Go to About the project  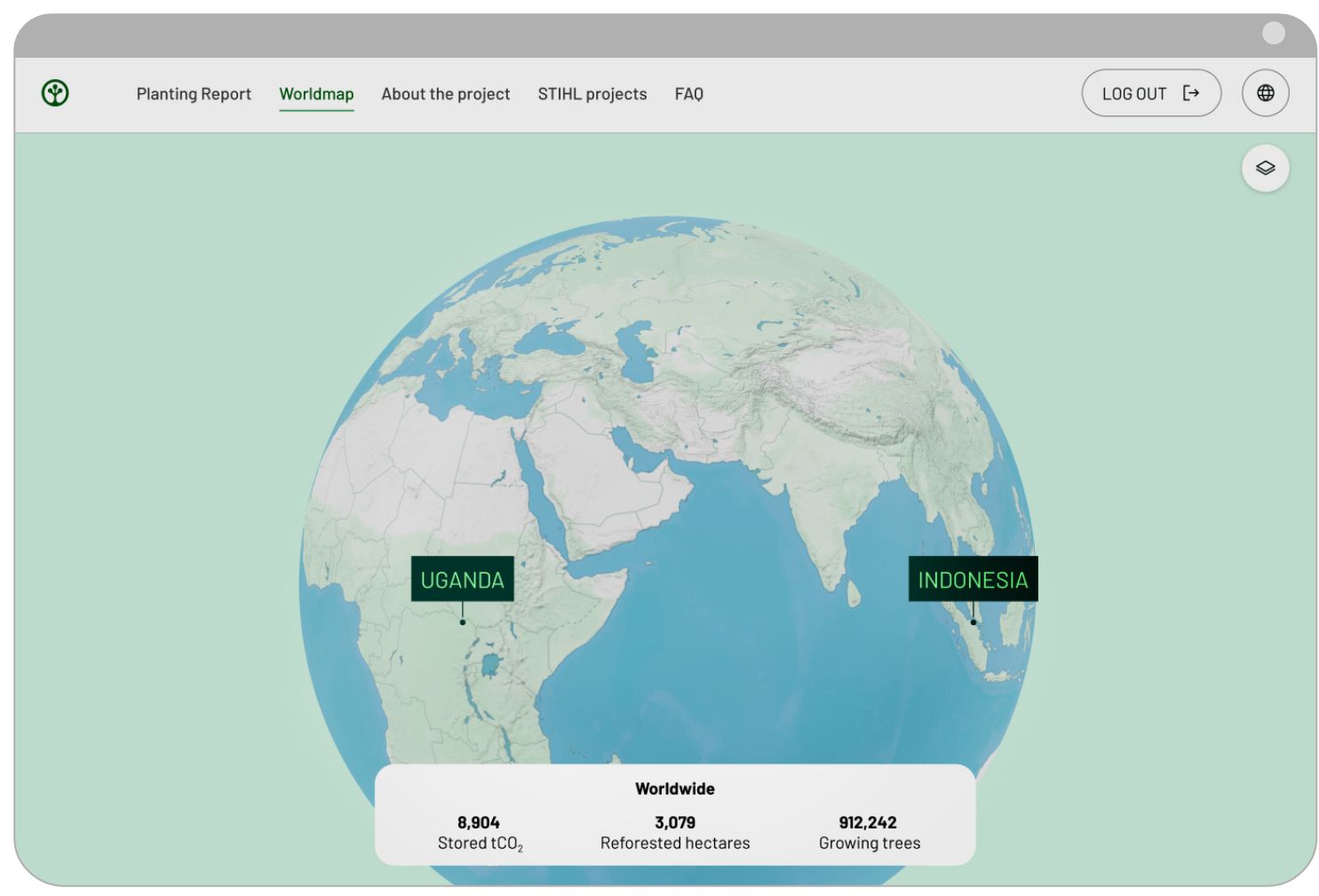pyautogui.click(x=445, y=94)
